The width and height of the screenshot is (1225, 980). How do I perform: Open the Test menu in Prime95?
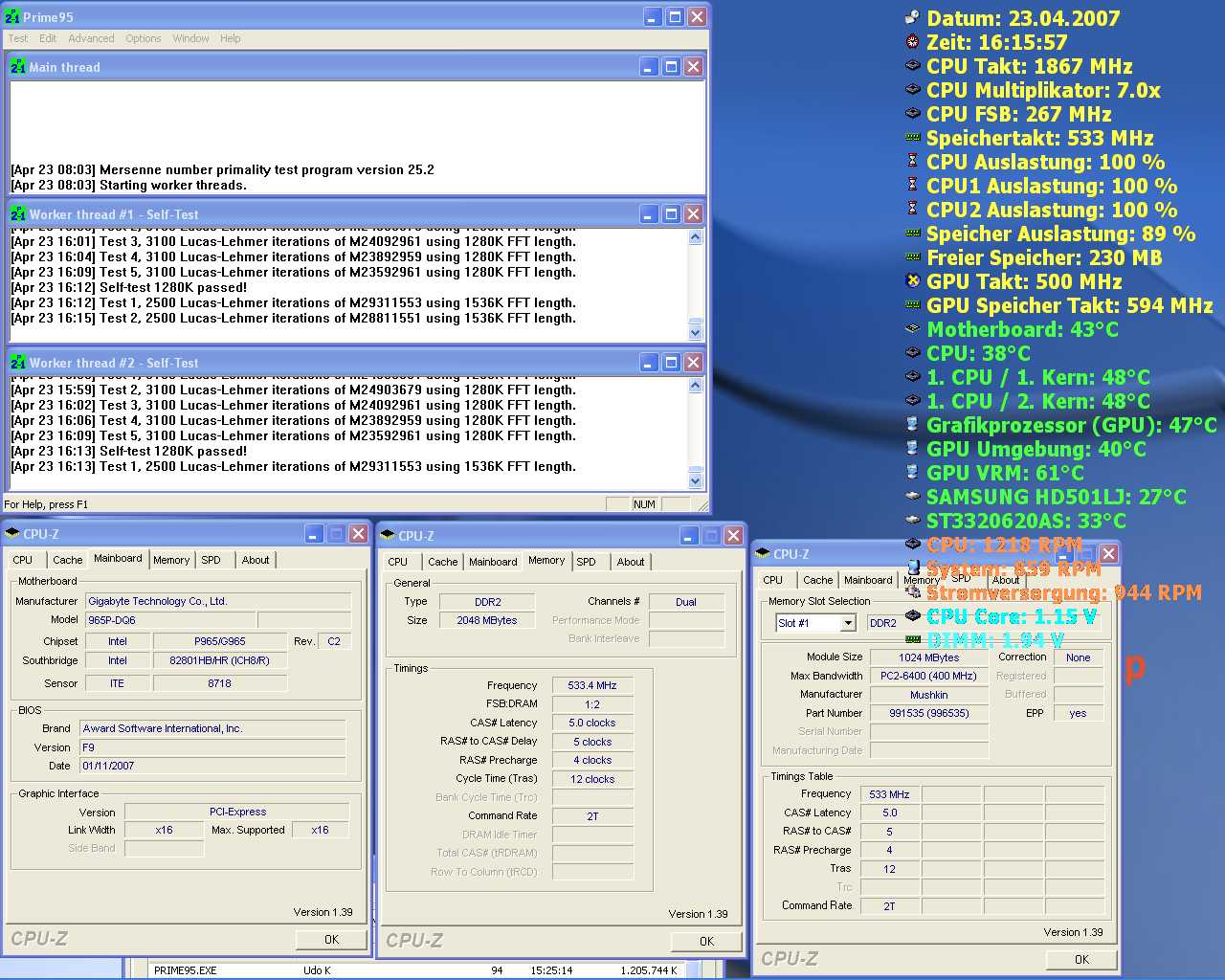18,38
